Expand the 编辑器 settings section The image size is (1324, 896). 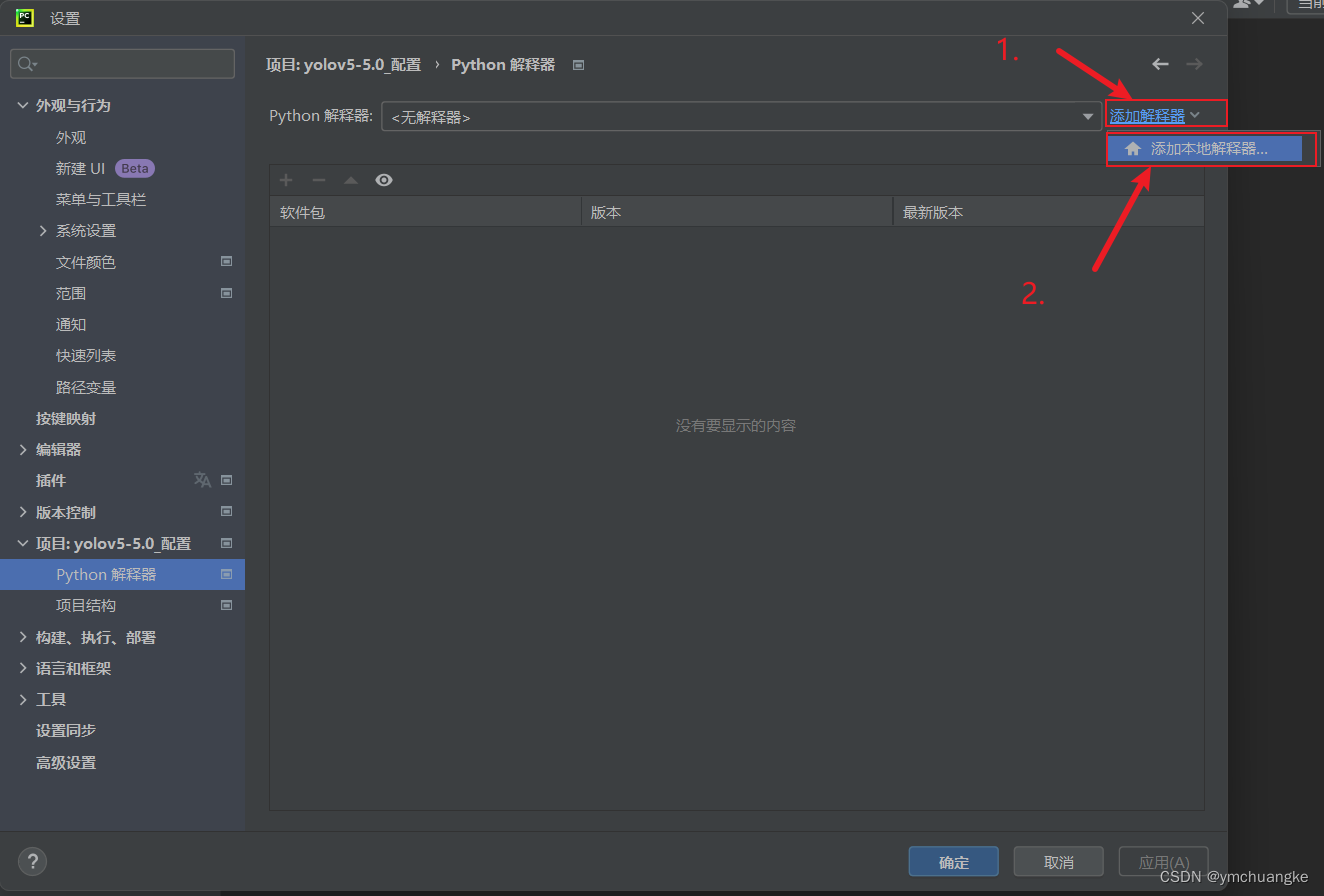tap(23, 450)
